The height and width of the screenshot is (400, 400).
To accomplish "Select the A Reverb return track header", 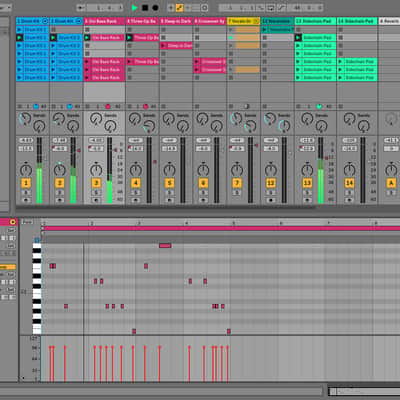I will pos(389,21).
